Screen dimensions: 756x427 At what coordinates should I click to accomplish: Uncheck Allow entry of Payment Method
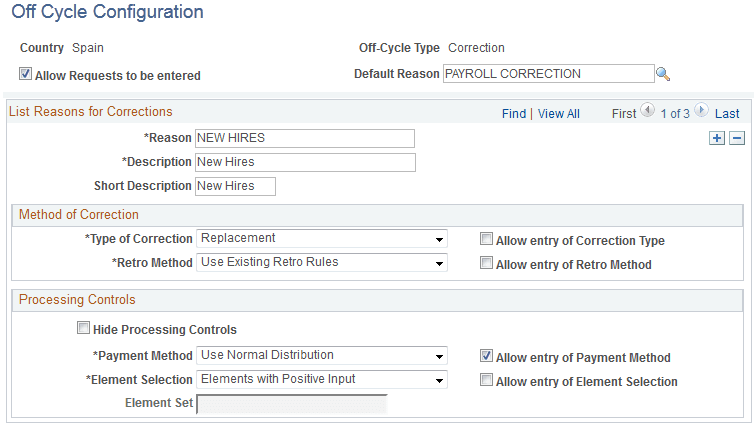pyautogui.click(x=486, y=356)
